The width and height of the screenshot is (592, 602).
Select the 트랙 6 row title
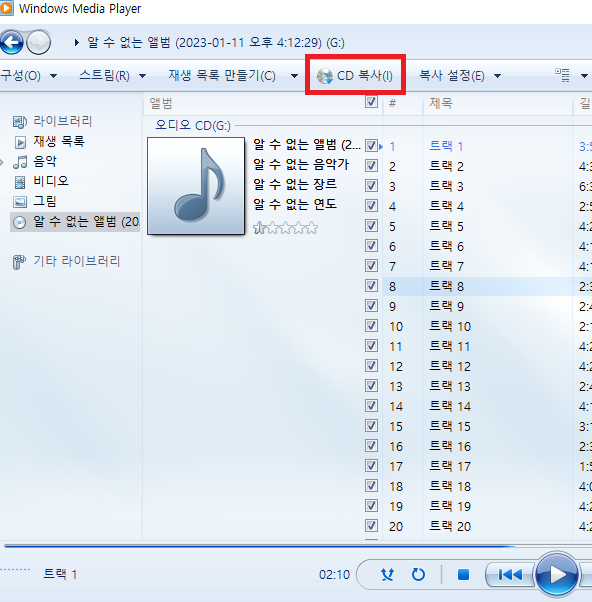click(x=446, y=246)
